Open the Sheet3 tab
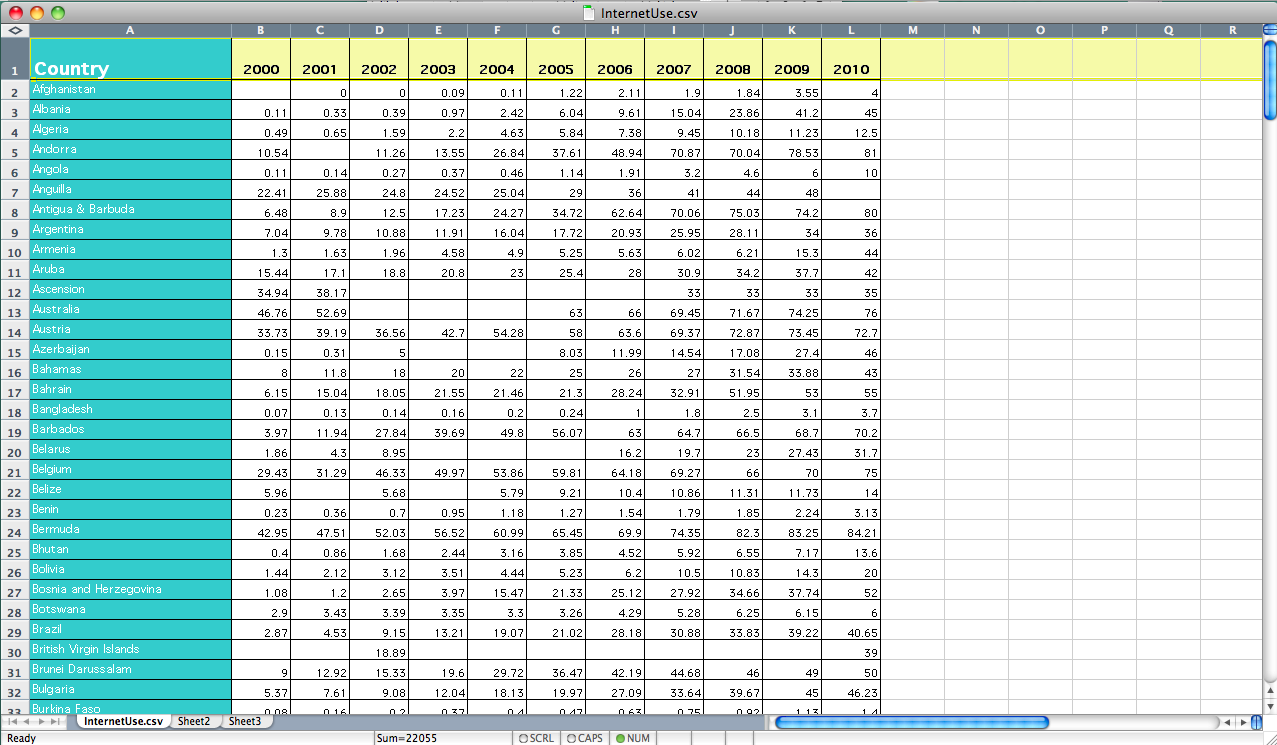The image size is (1277, 745). (244, 721)
